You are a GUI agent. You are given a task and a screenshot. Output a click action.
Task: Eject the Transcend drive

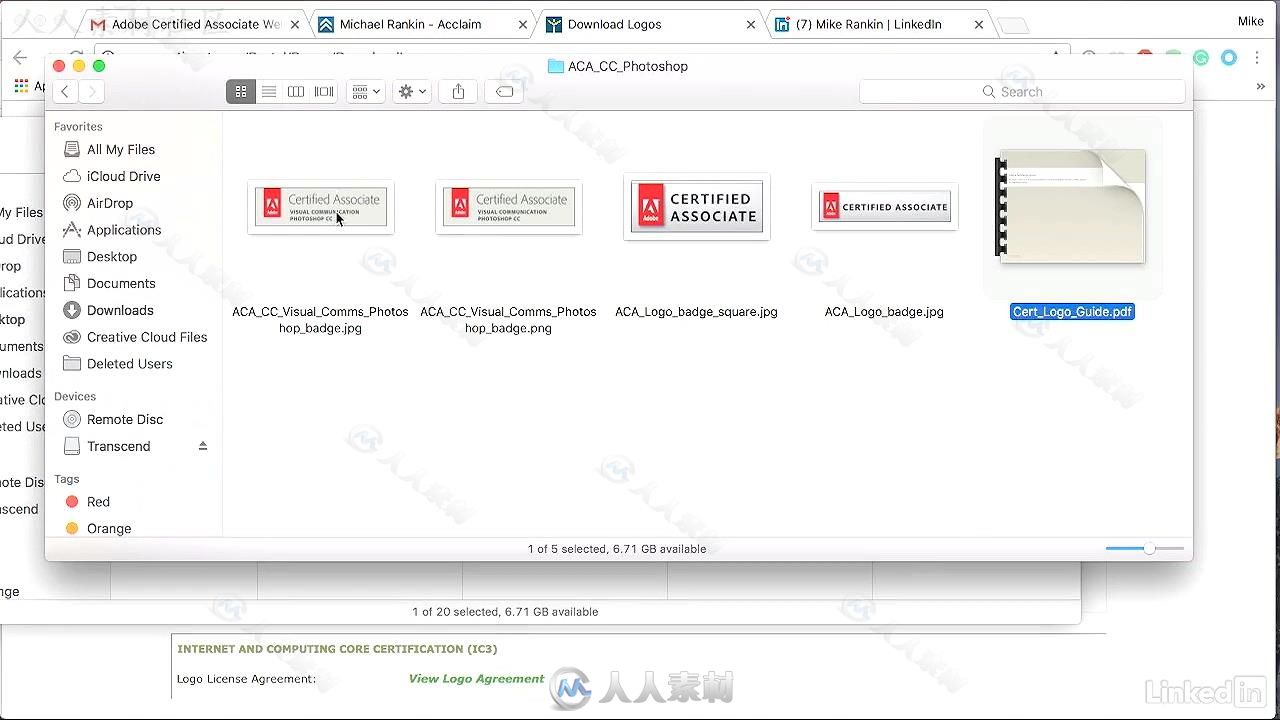coord(203,446)
